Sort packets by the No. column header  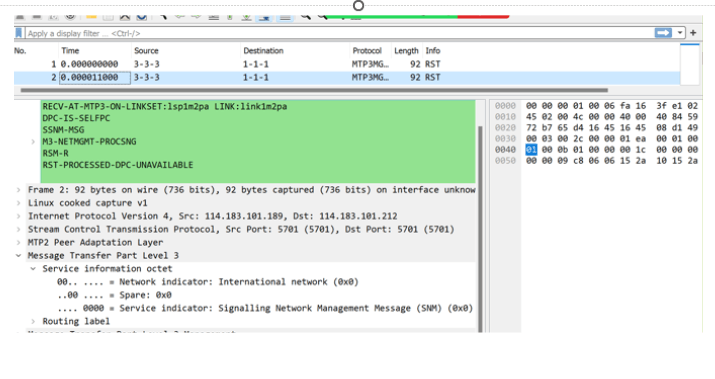[20, 51]
